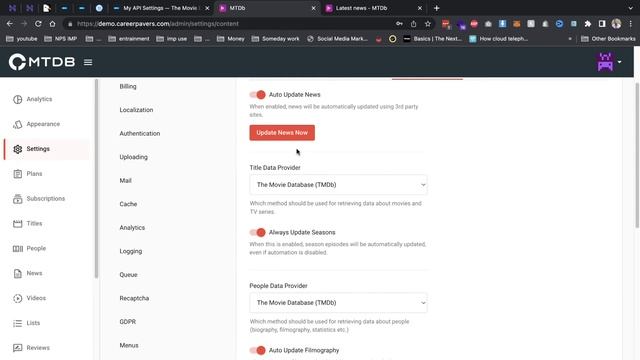Open the purple user avatar menu
Screen dimensions: 640x360
(608, 62)
